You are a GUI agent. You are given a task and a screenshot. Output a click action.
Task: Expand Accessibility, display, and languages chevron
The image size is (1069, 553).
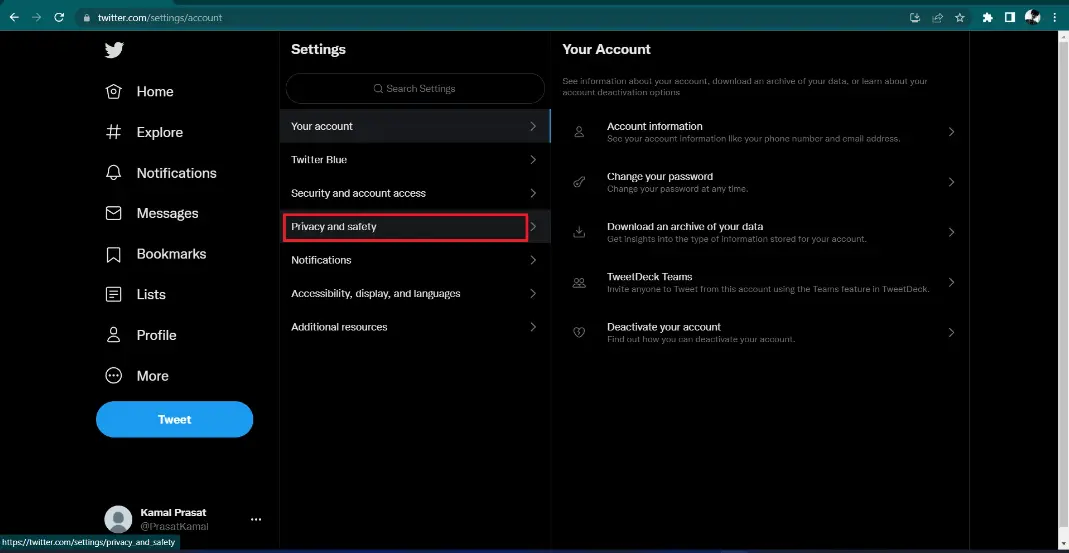coord(533,293)
